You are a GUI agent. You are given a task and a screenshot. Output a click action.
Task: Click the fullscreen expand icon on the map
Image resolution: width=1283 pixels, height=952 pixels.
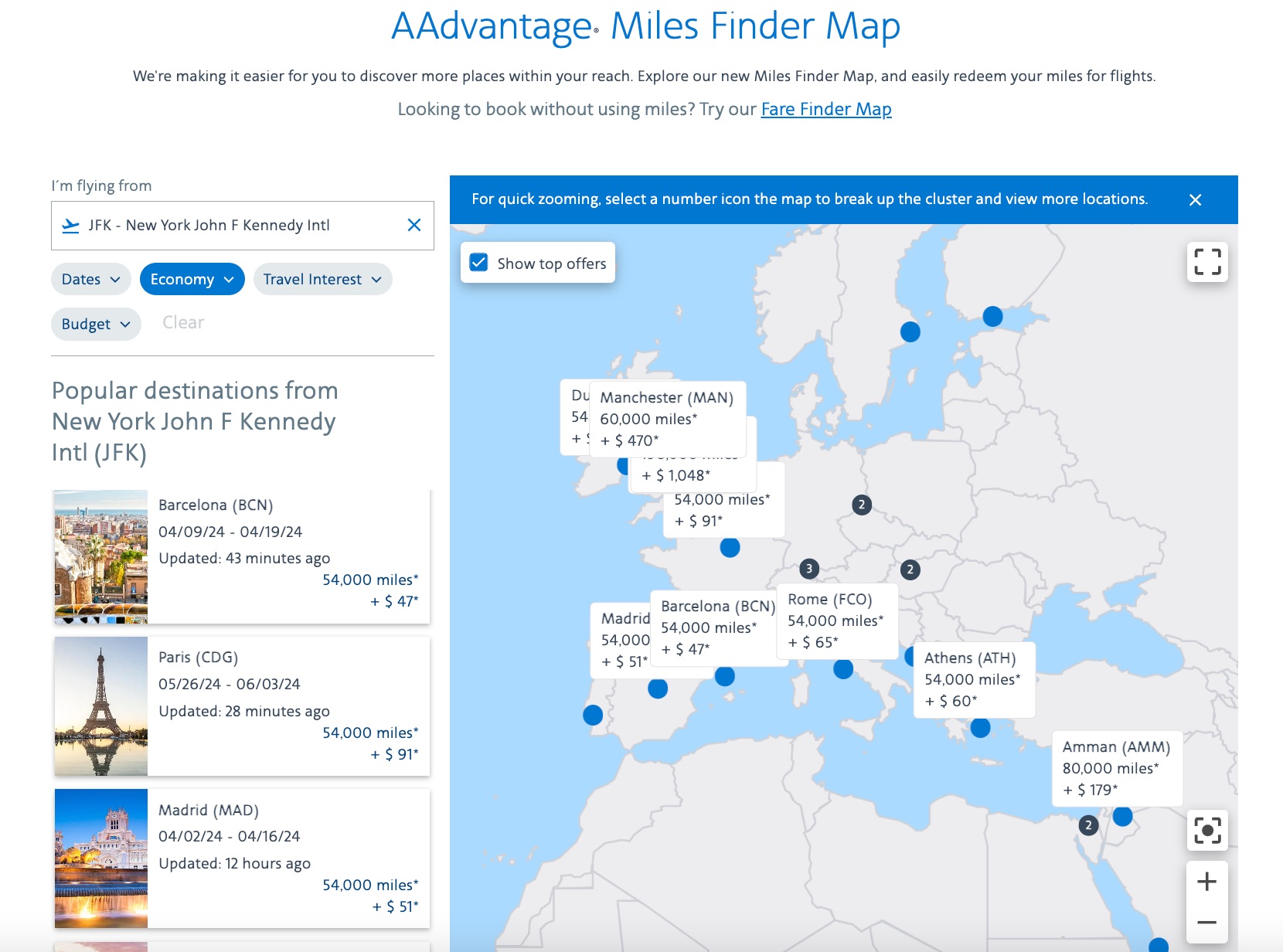(1207, 263)
